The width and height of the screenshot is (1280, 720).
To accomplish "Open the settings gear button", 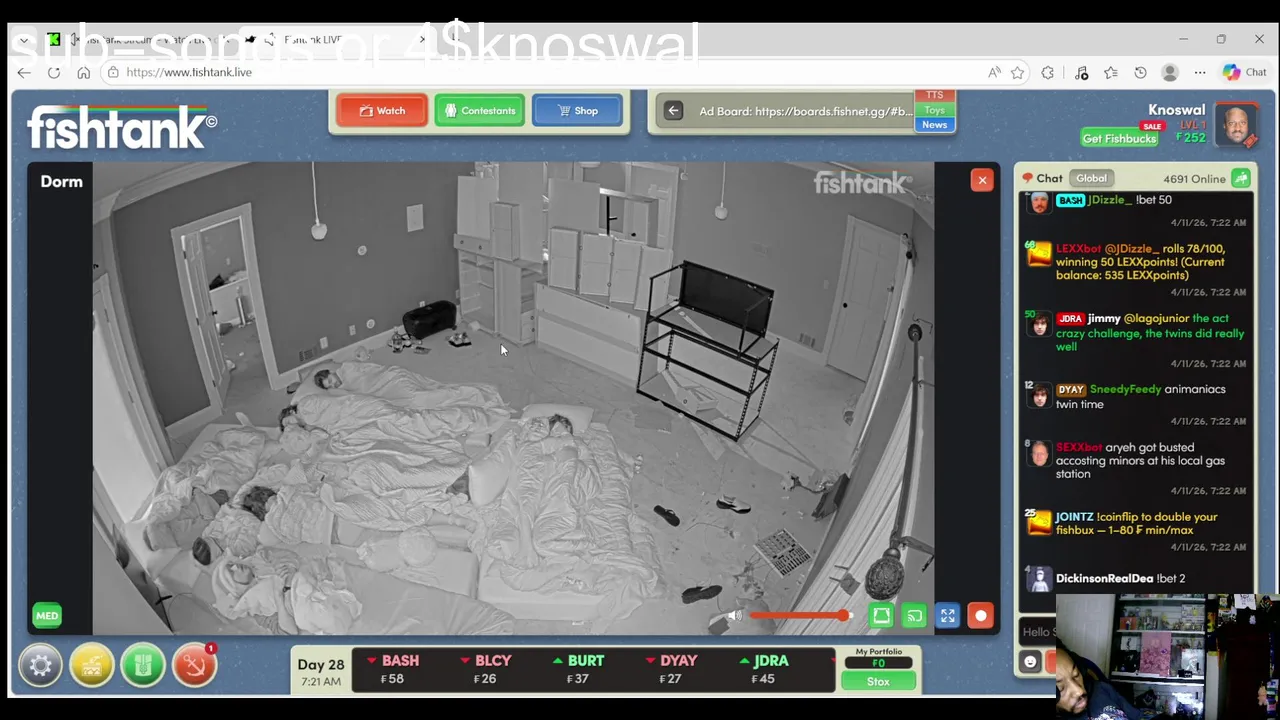I will 41,665.
